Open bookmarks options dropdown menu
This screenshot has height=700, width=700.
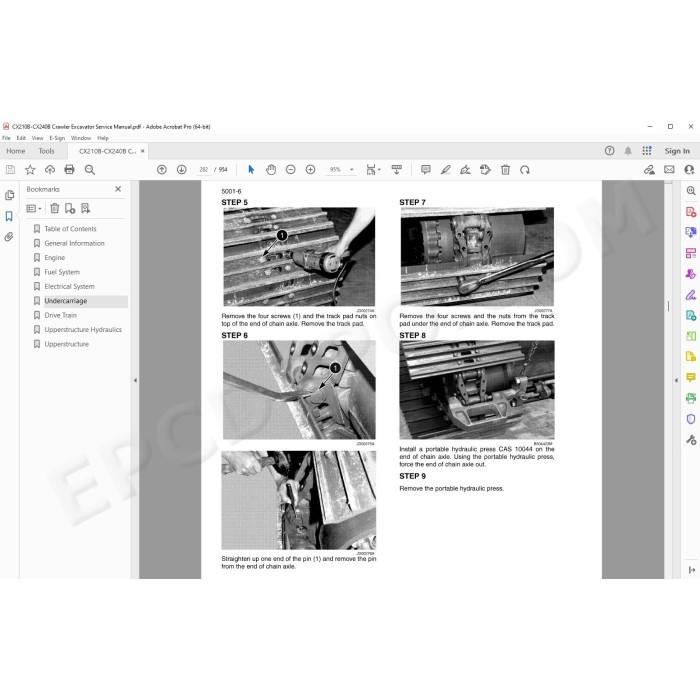pyautogui.click(x=34, y=208)
